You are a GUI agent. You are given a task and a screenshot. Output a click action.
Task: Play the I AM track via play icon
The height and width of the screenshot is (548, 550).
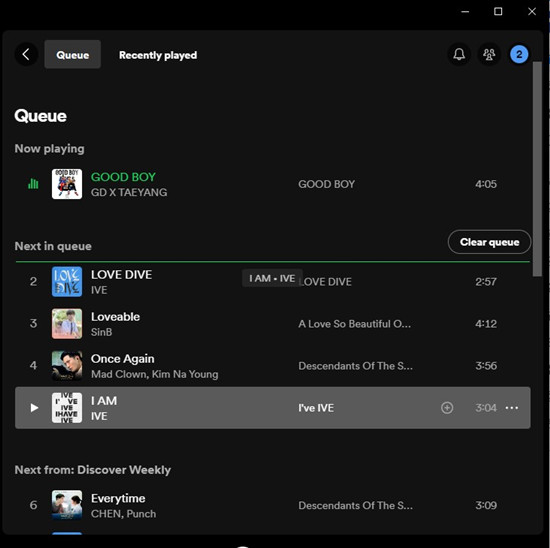click(x=34, y=408)
